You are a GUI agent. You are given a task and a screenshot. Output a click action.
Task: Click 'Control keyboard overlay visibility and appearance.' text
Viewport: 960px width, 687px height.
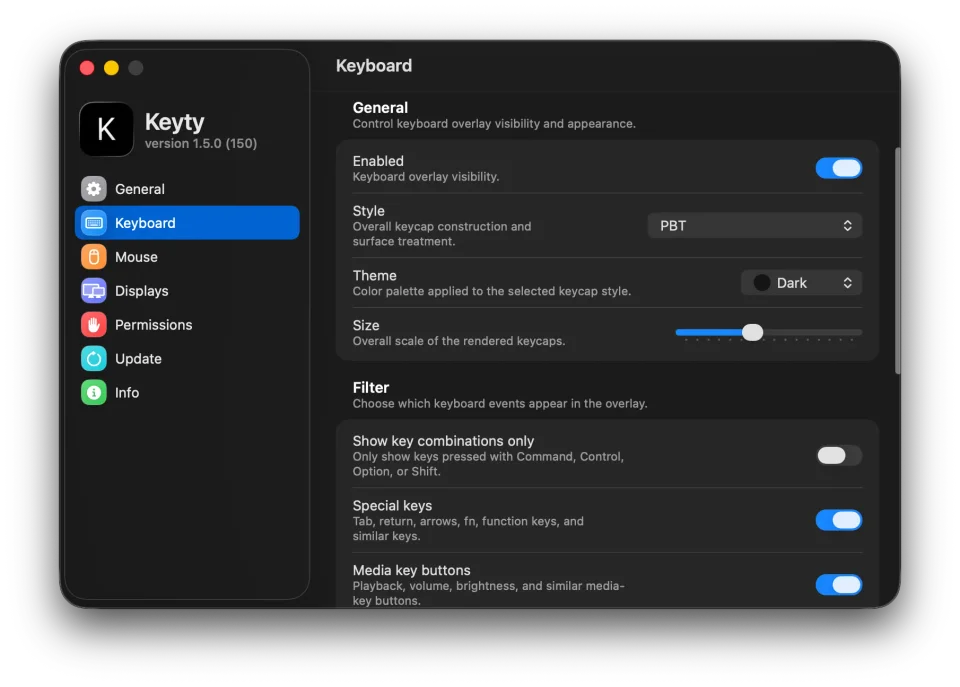(x=494, y=124)
